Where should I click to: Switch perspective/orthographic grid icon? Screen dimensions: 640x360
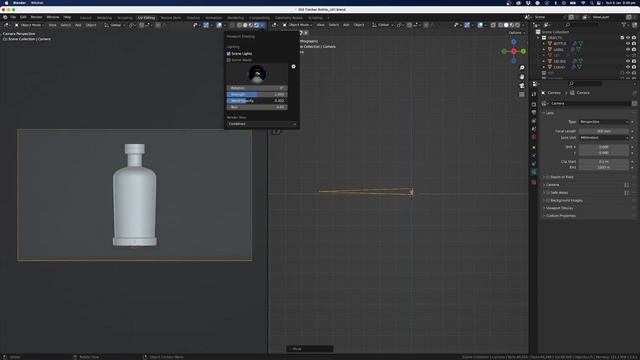(522, 95)
